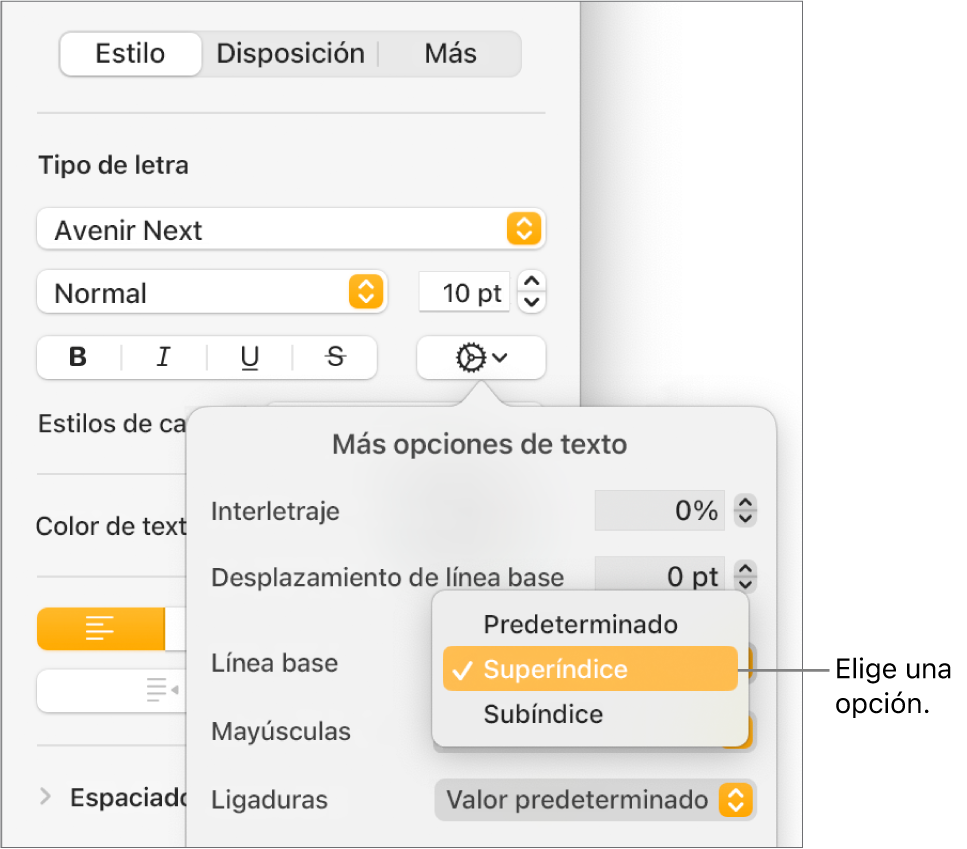Select left text alignment button

pos(100,629)
